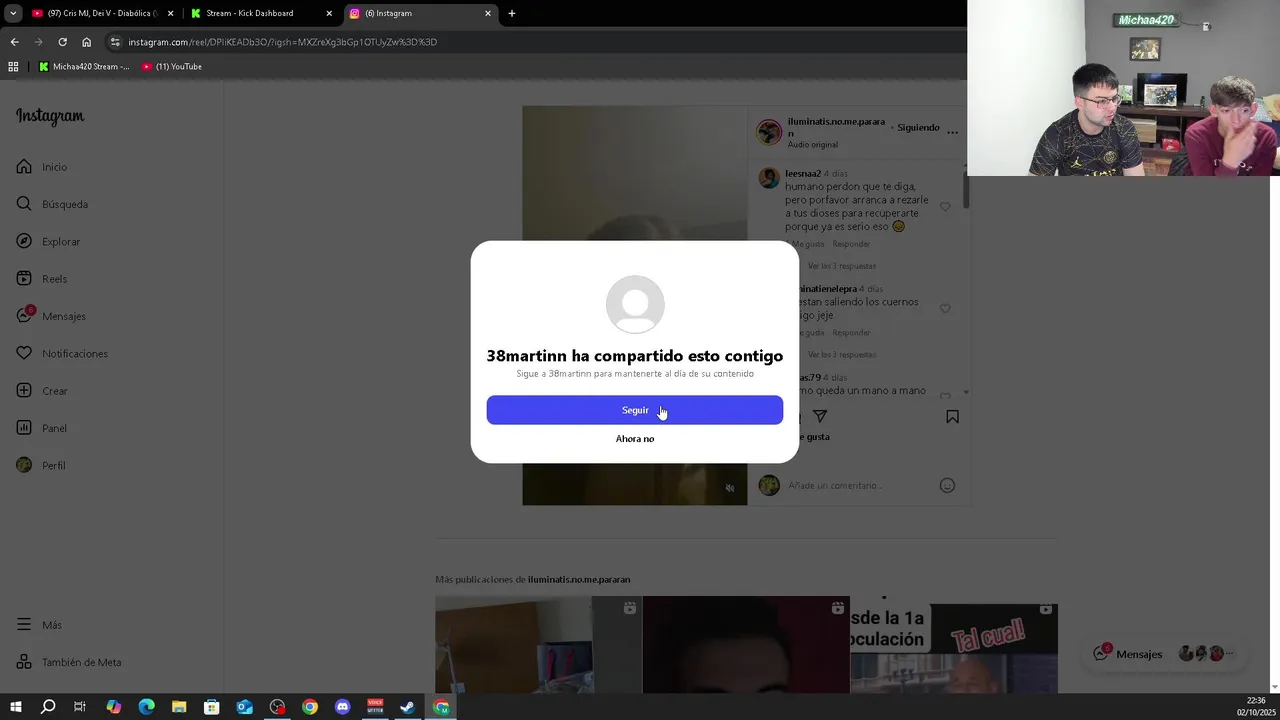Viewport: 1280px width, 720px height.
Task: Open the taskbar clock and date
Action: (1256, 706)
